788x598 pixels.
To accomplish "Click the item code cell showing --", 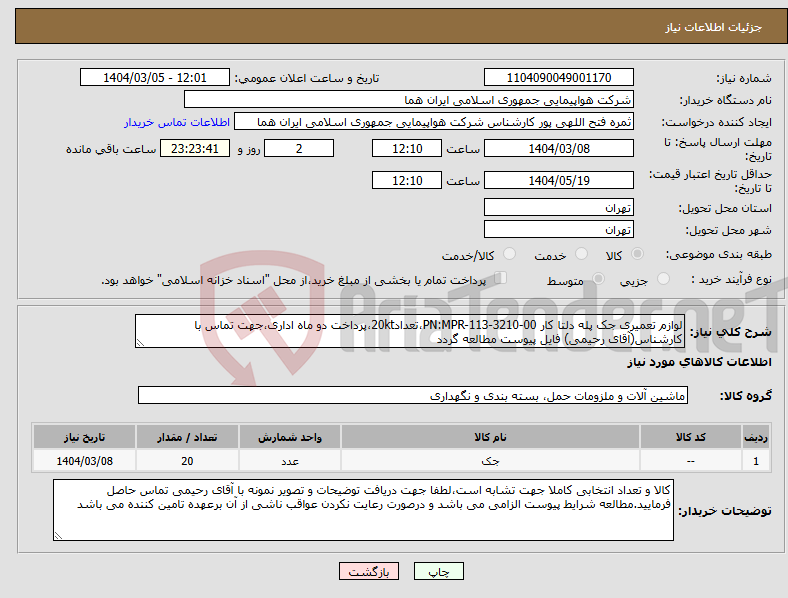I will tap(691, 461).
